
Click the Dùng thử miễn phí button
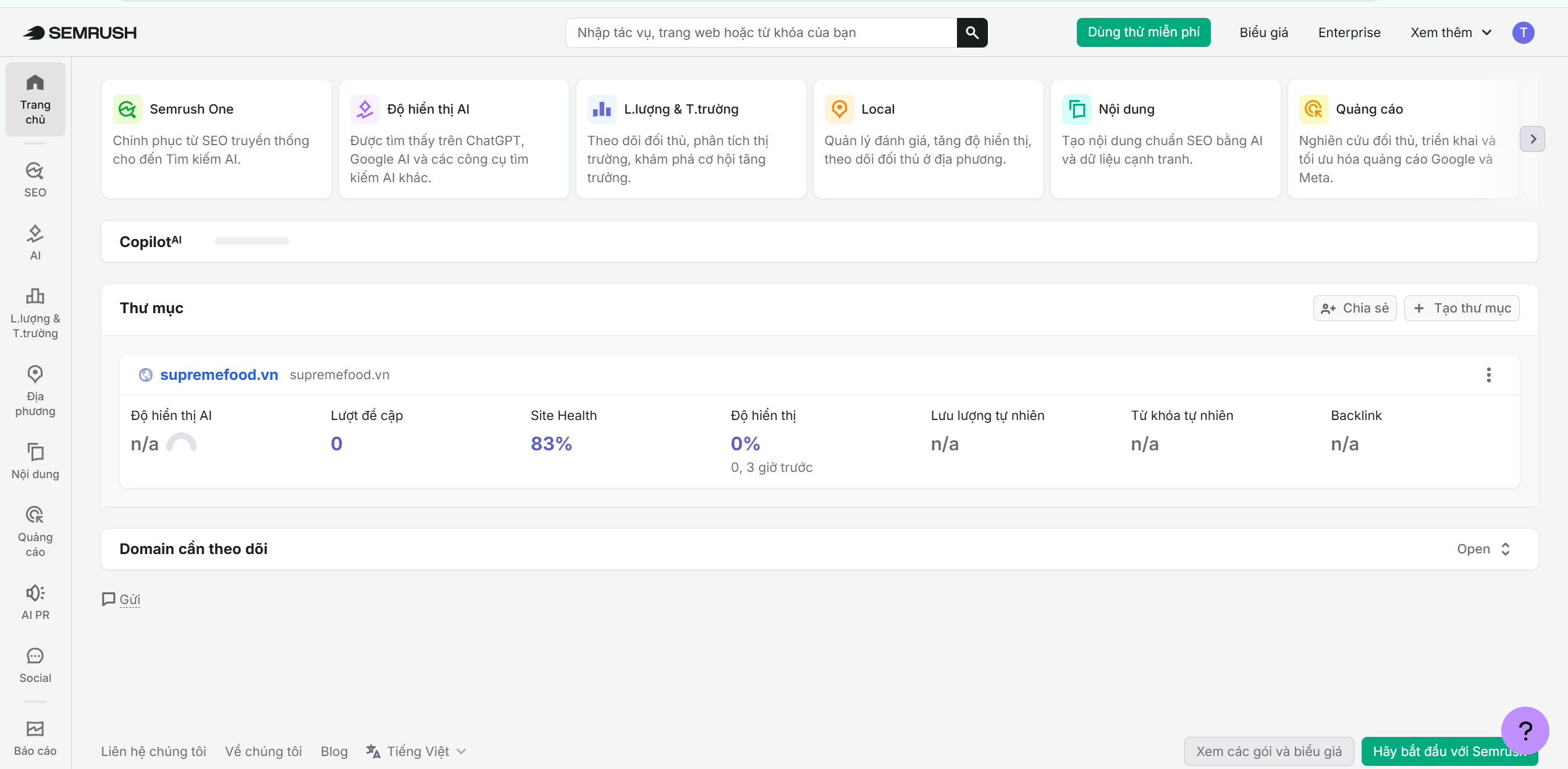coord(1144,33)
